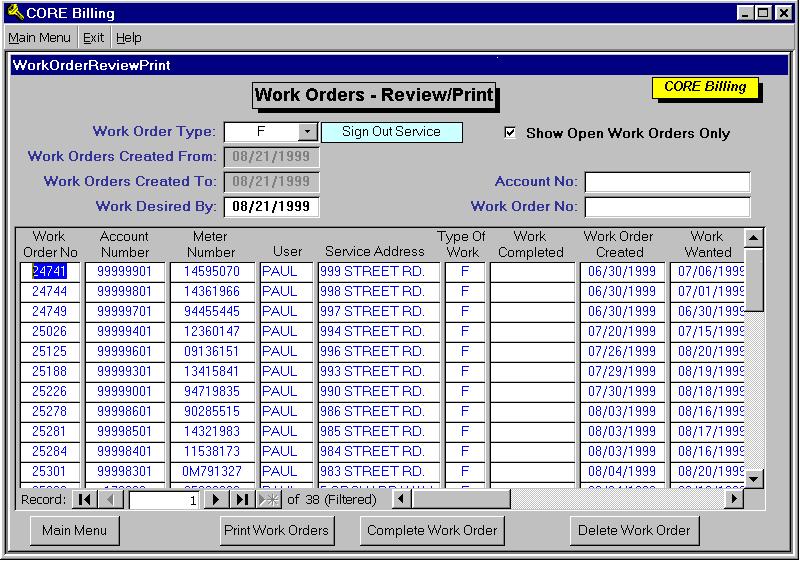Click service address 994 STREET RD.
This screenshot has width=800, height=561.
pyautogui.click(x=379, y=332)
